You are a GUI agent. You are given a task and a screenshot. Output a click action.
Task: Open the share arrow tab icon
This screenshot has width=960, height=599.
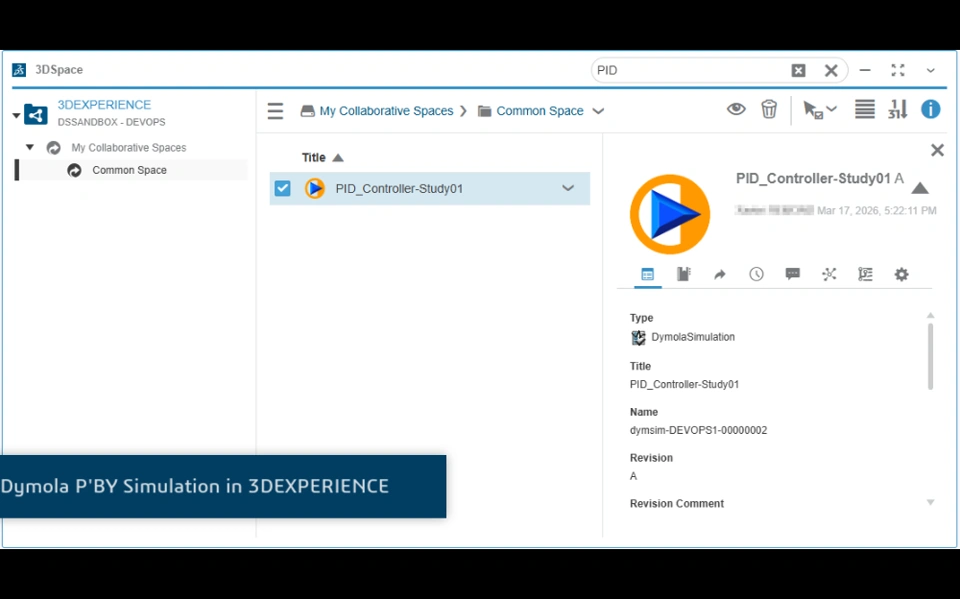pyautogui.click(x=720, y=274)
